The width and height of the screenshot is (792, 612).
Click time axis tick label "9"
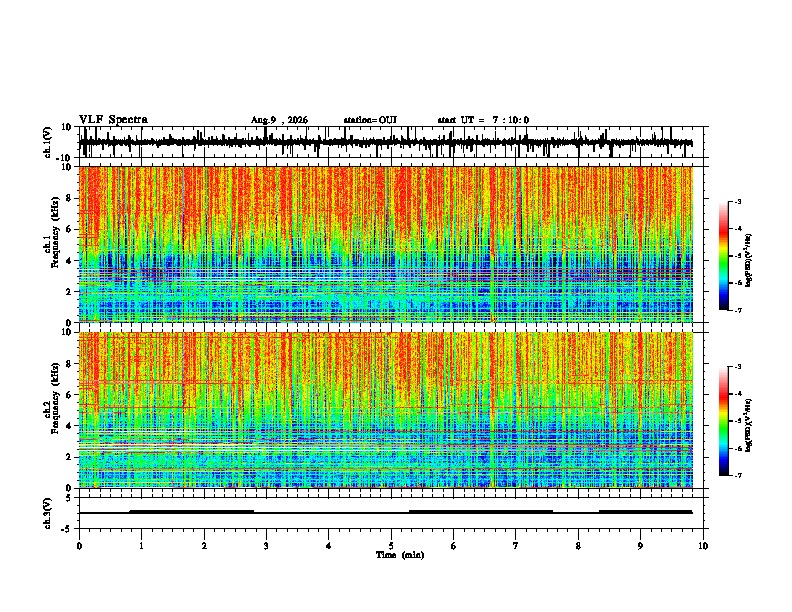click(x=640, y=546)
